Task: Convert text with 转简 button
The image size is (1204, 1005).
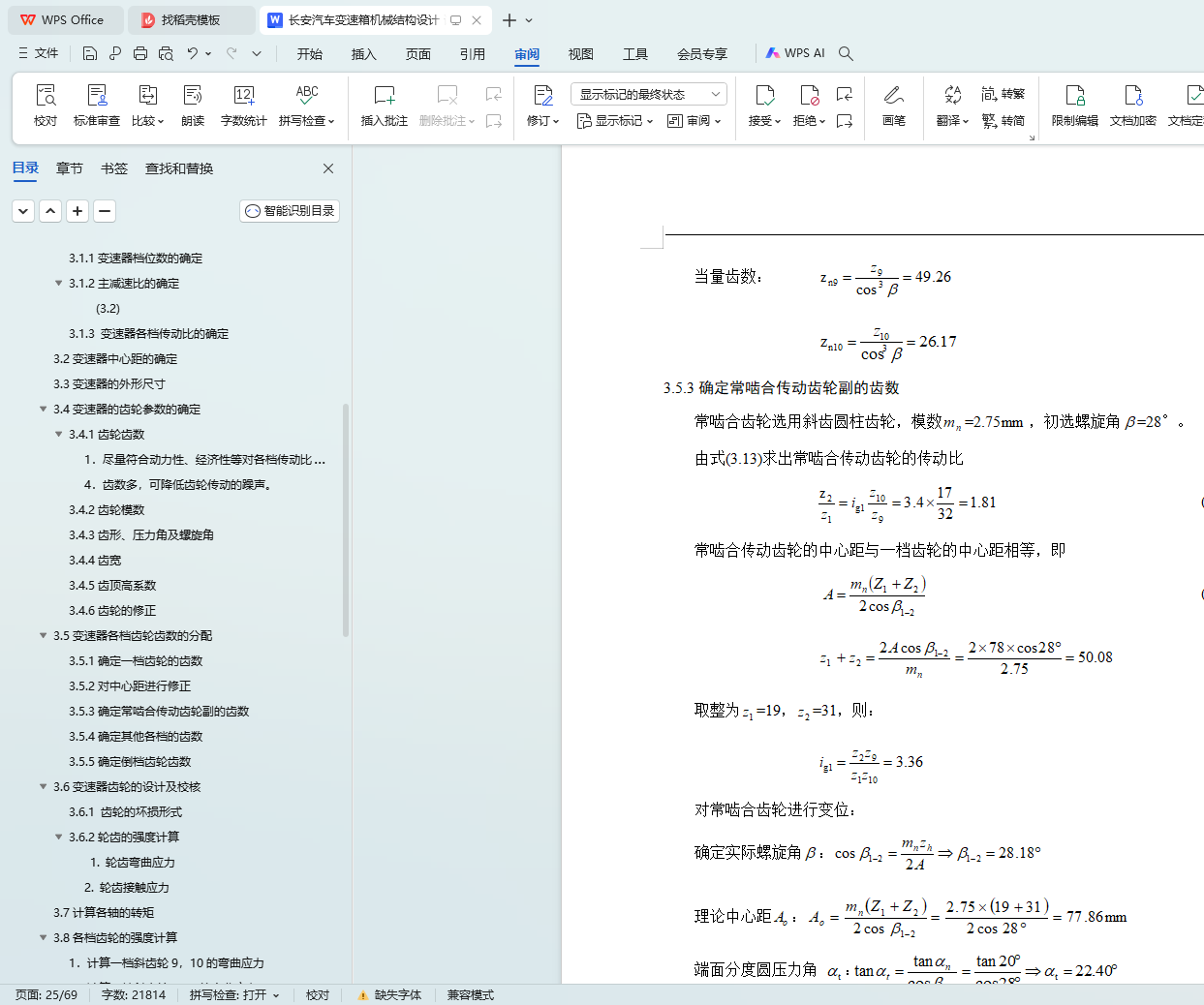Action: click(x=1003, y=121)
